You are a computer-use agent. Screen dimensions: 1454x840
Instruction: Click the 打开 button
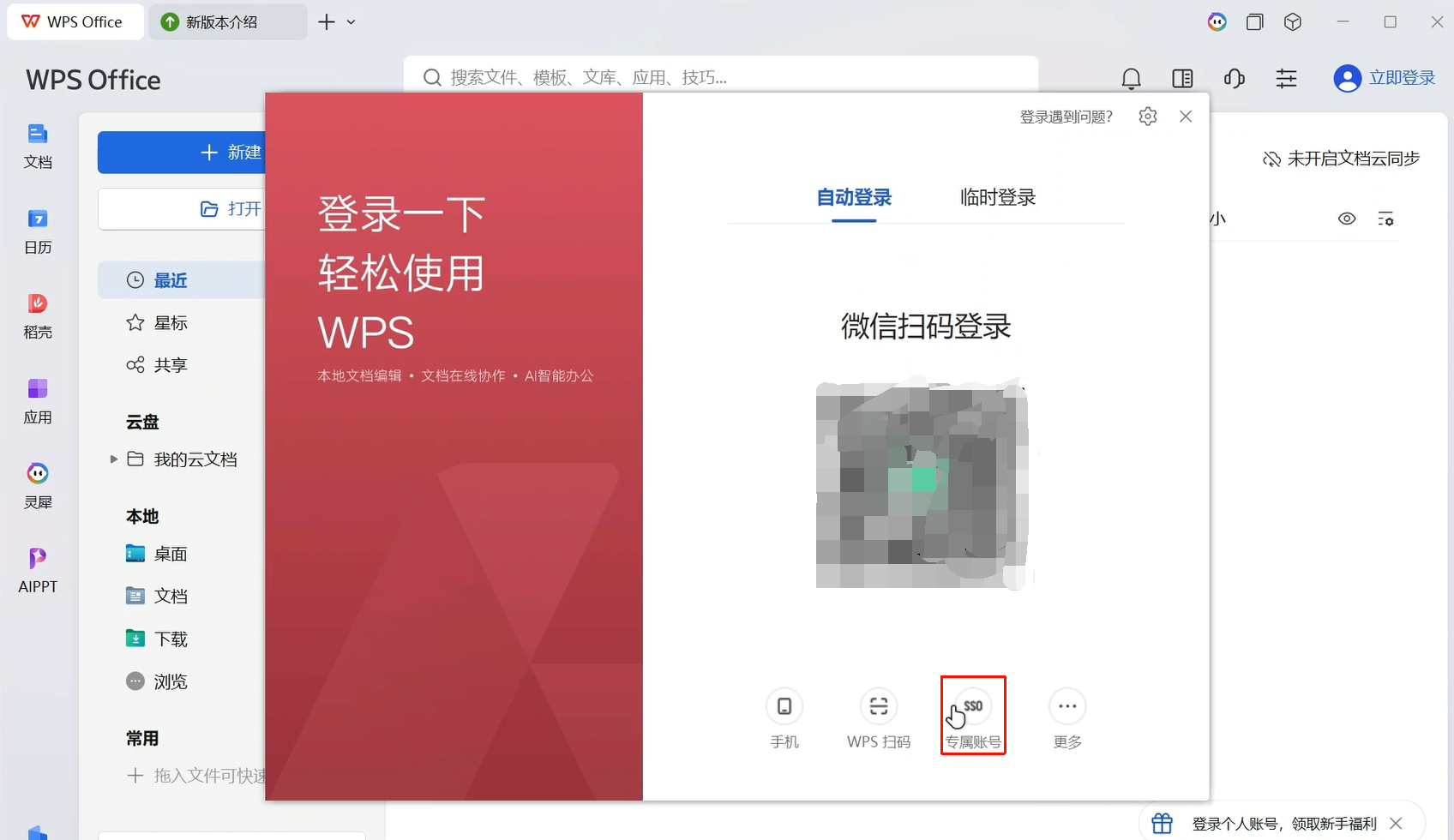pos(182,209)
